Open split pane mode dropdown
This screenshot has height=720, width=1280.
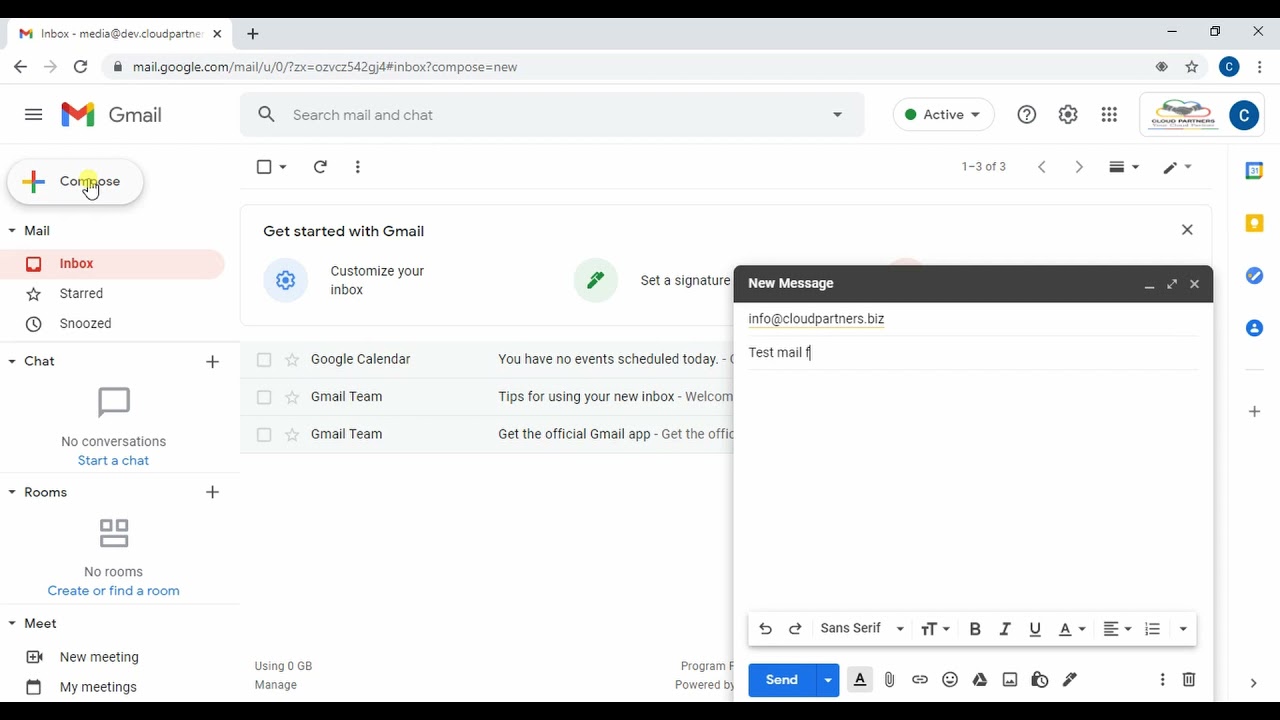click(1124, 167)
